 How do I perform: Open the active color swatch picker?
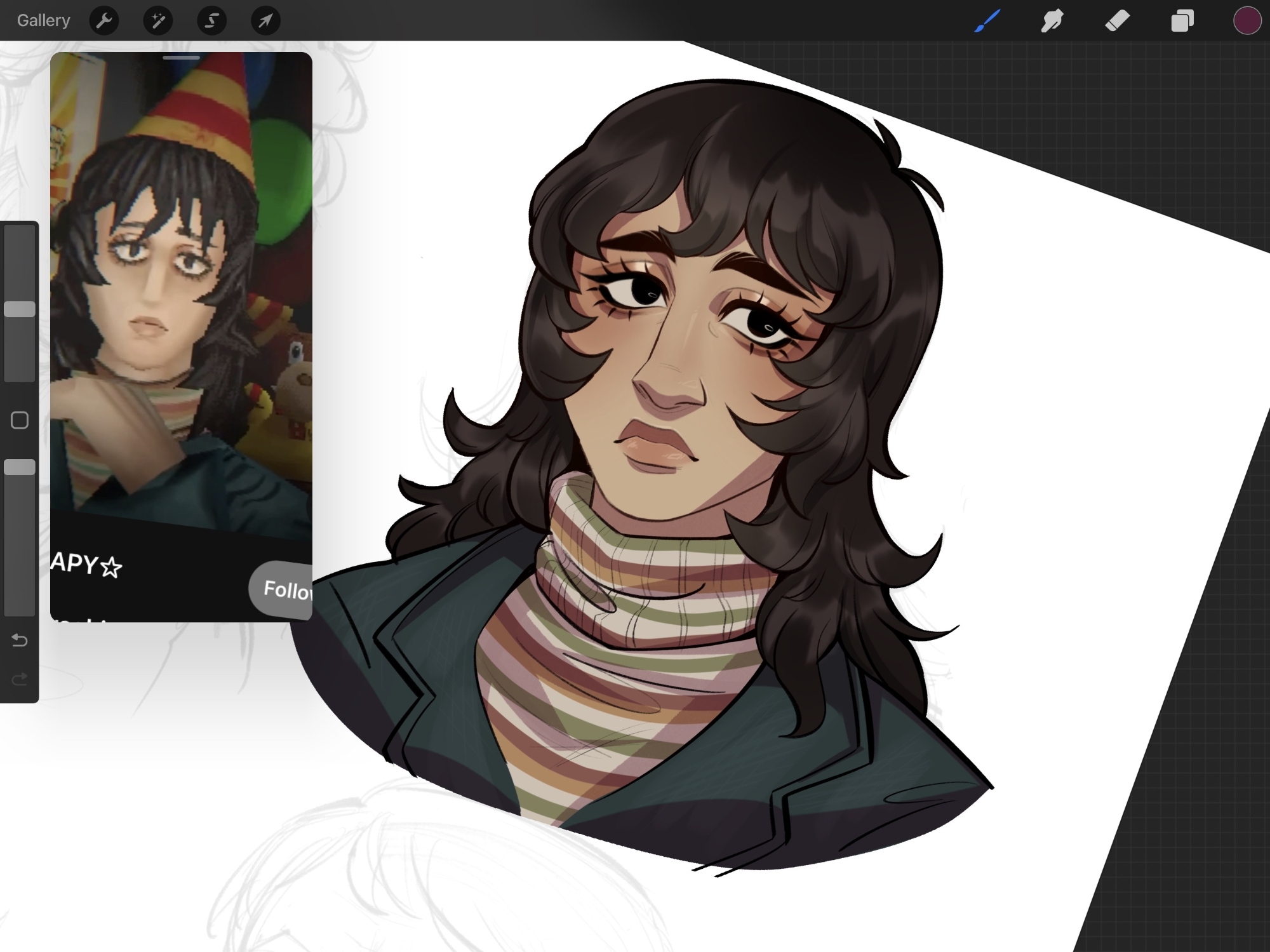[x=1247, y=21]
